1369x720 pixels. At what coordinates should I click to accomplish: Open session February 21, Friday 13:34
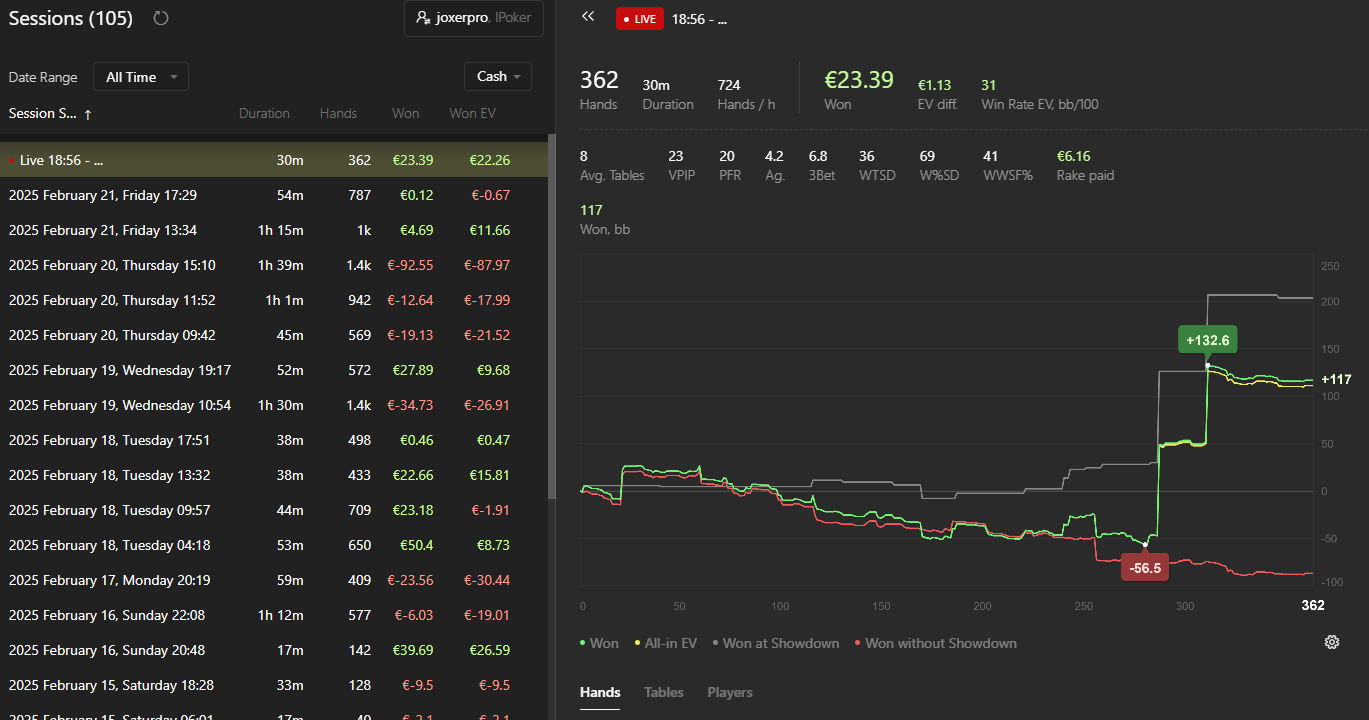pos(274,230)
